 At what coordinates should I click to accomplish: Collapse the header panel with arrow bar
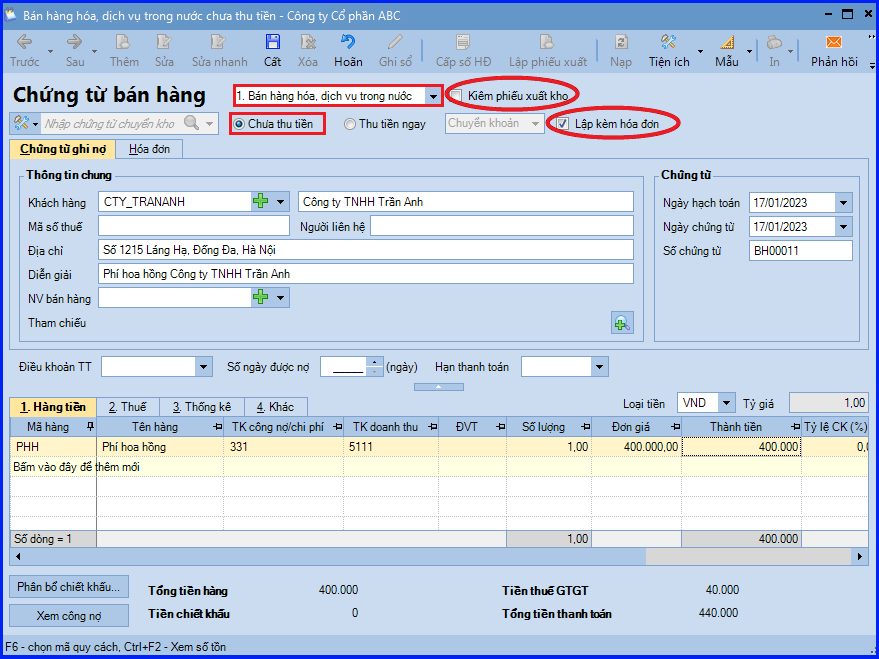(x=439, y=387)
